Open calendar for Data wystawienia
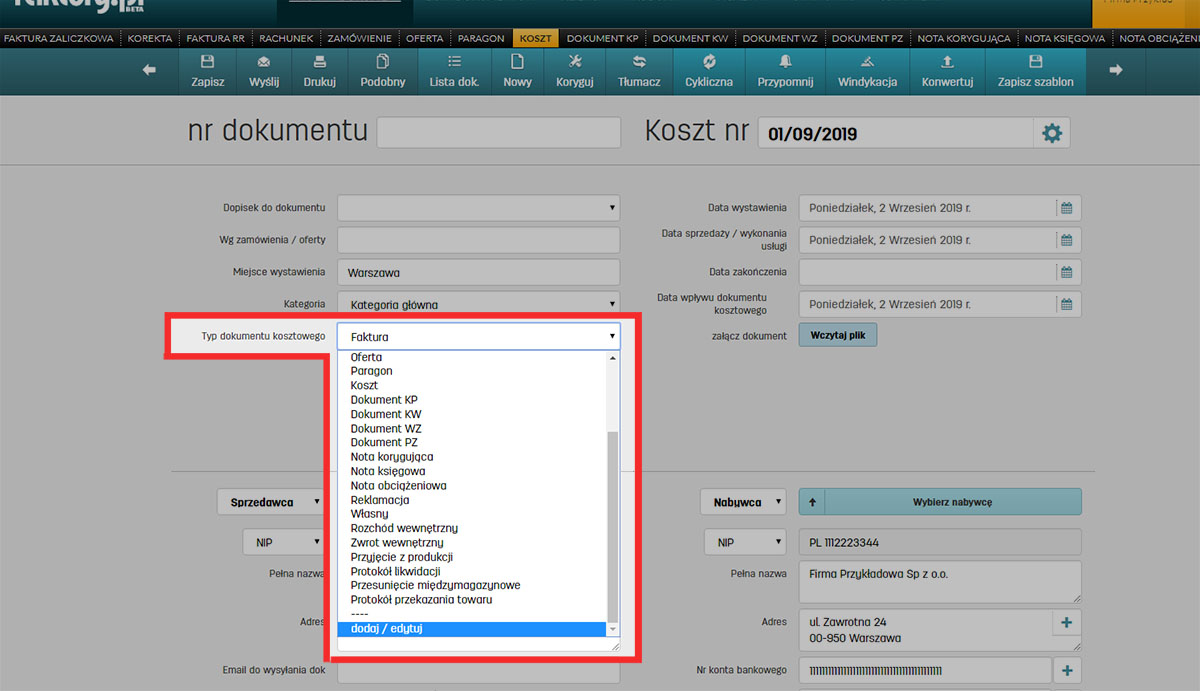Screen dimensions: 1200x691 click(x=1067, y=208)
